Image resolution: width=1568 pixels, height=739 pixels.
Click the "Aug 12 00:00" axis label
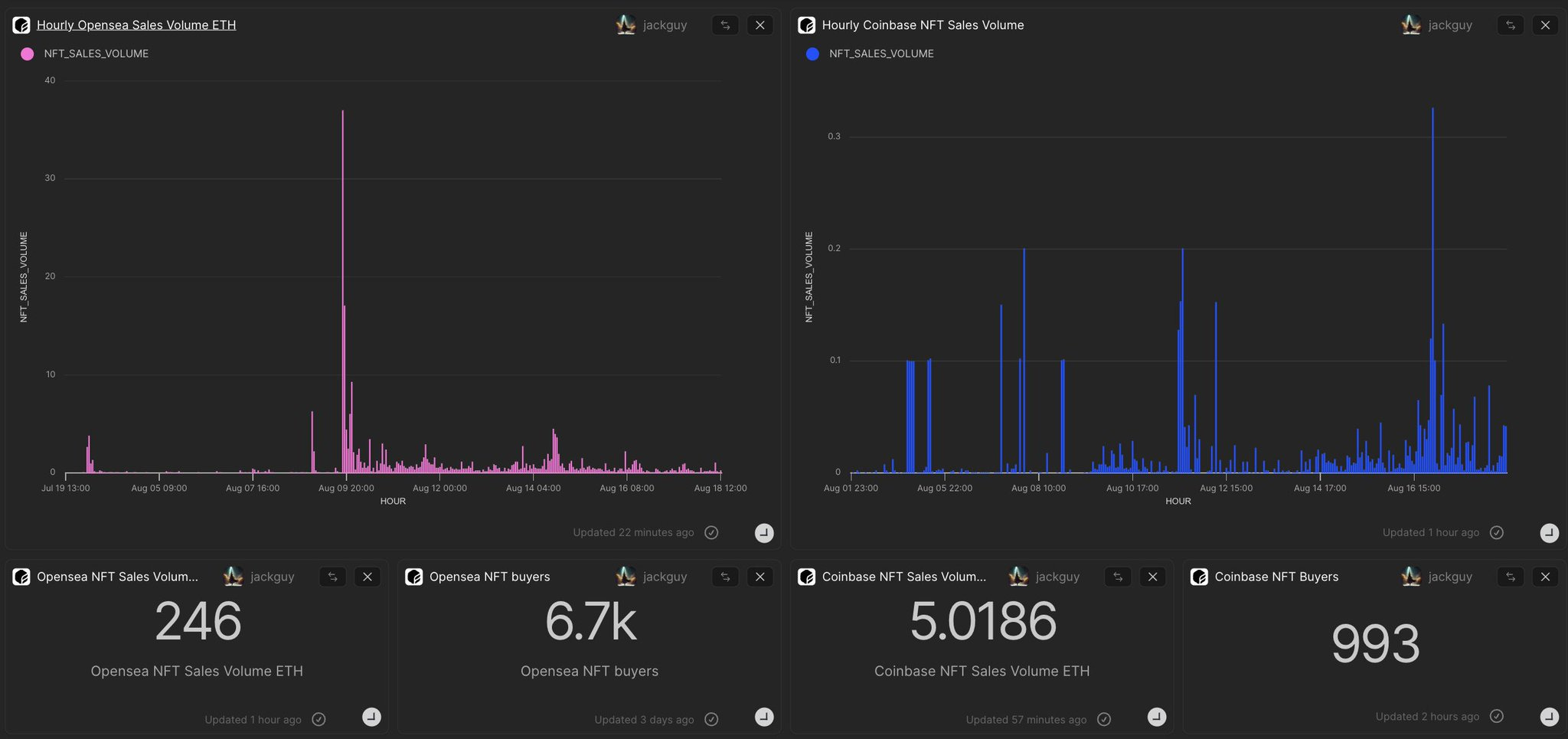439,489
